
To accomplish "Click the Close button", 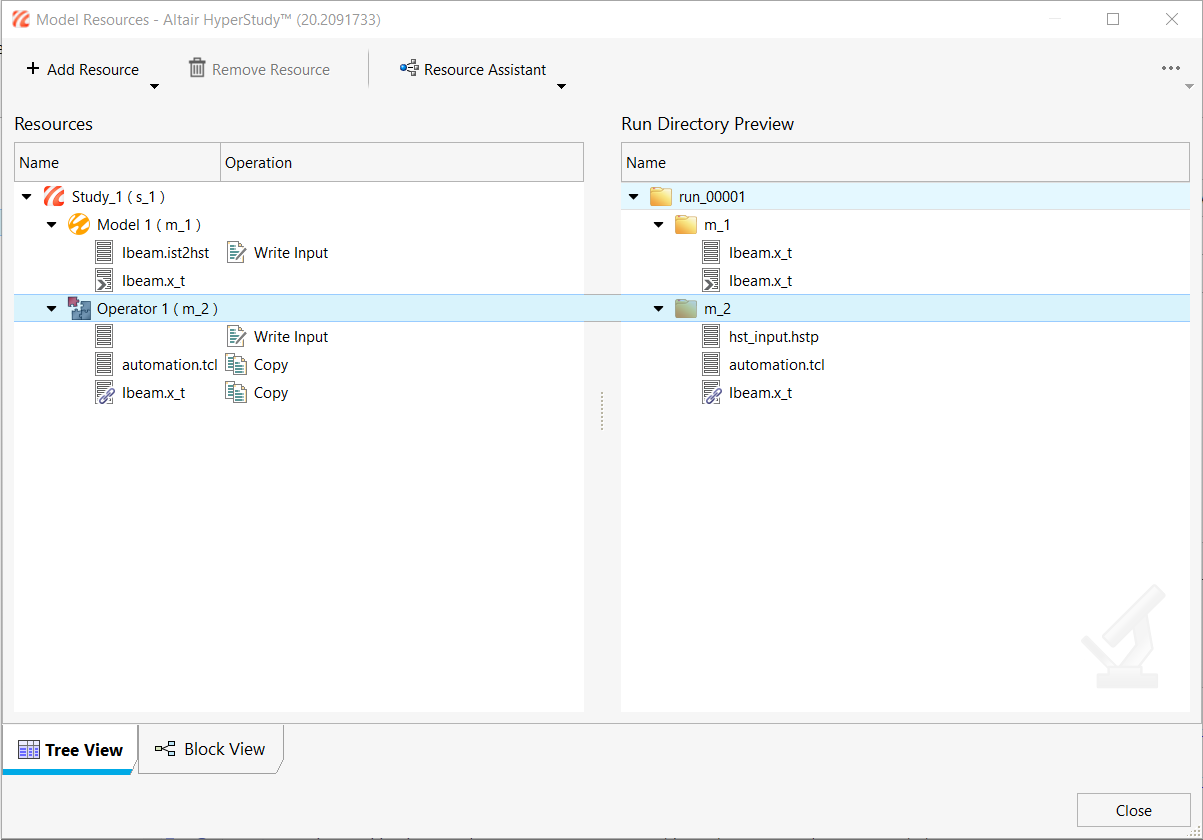I will pyautogui.click(x=1134, y=810).
